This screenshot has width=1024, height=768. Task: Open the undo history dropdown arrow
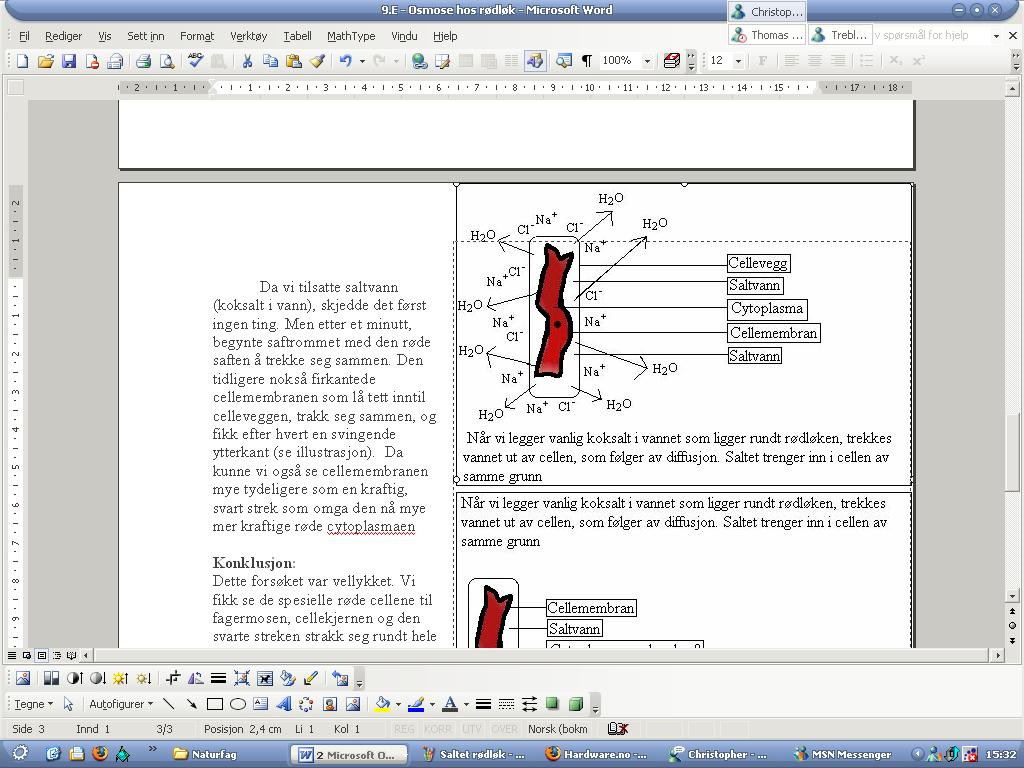pyautogui.click(x=362, y=61)
